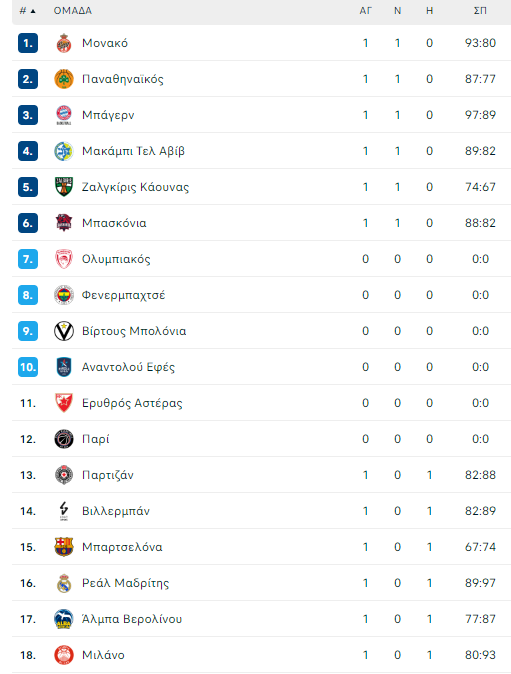Viewport: 511px width, 674px height.
Task: Sort standings by ΑΓ column header
Action: pyautogui.click(x=365, y=11)
